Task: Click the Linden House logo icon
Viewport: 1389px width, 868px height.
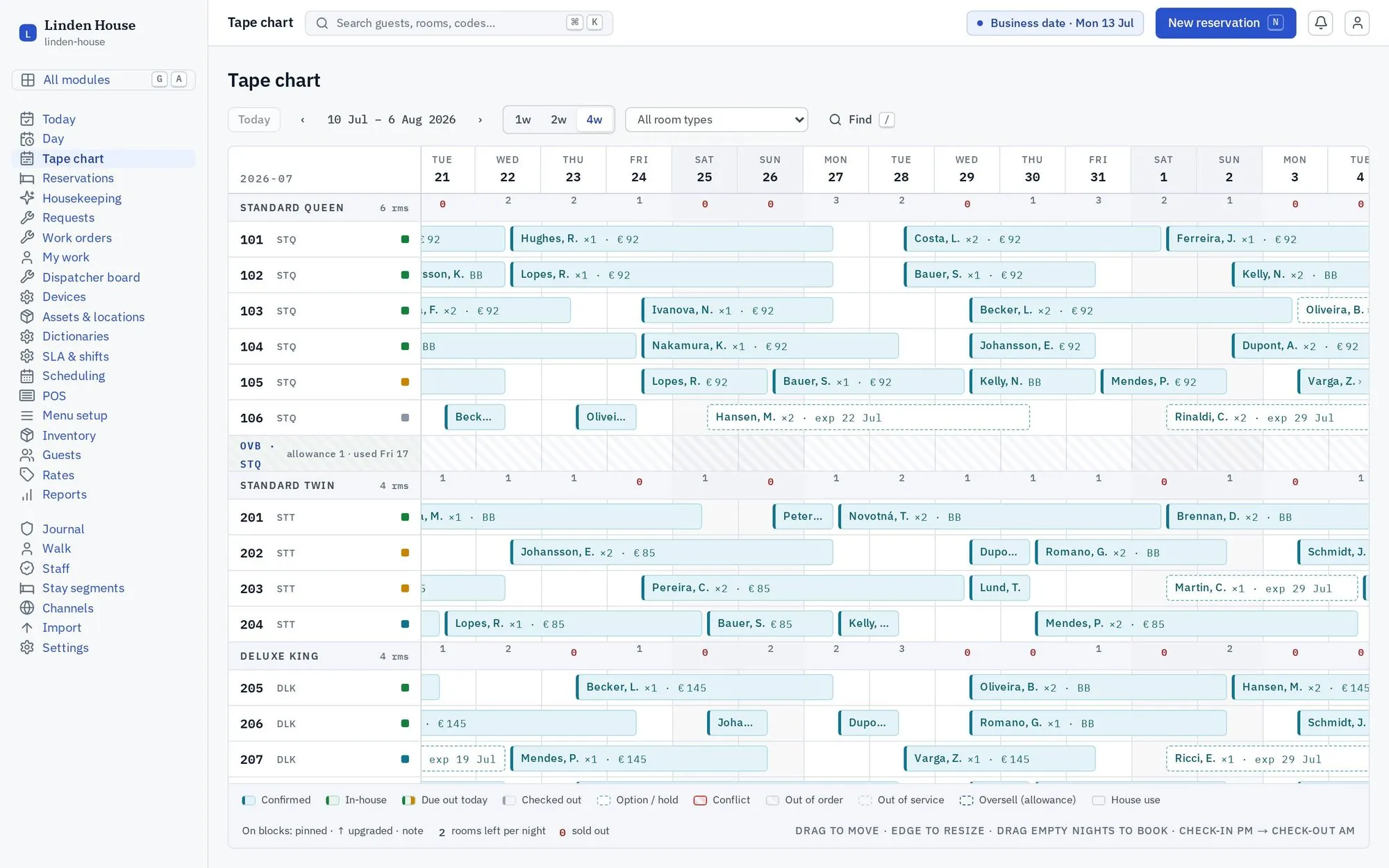Action: (28, 33)
